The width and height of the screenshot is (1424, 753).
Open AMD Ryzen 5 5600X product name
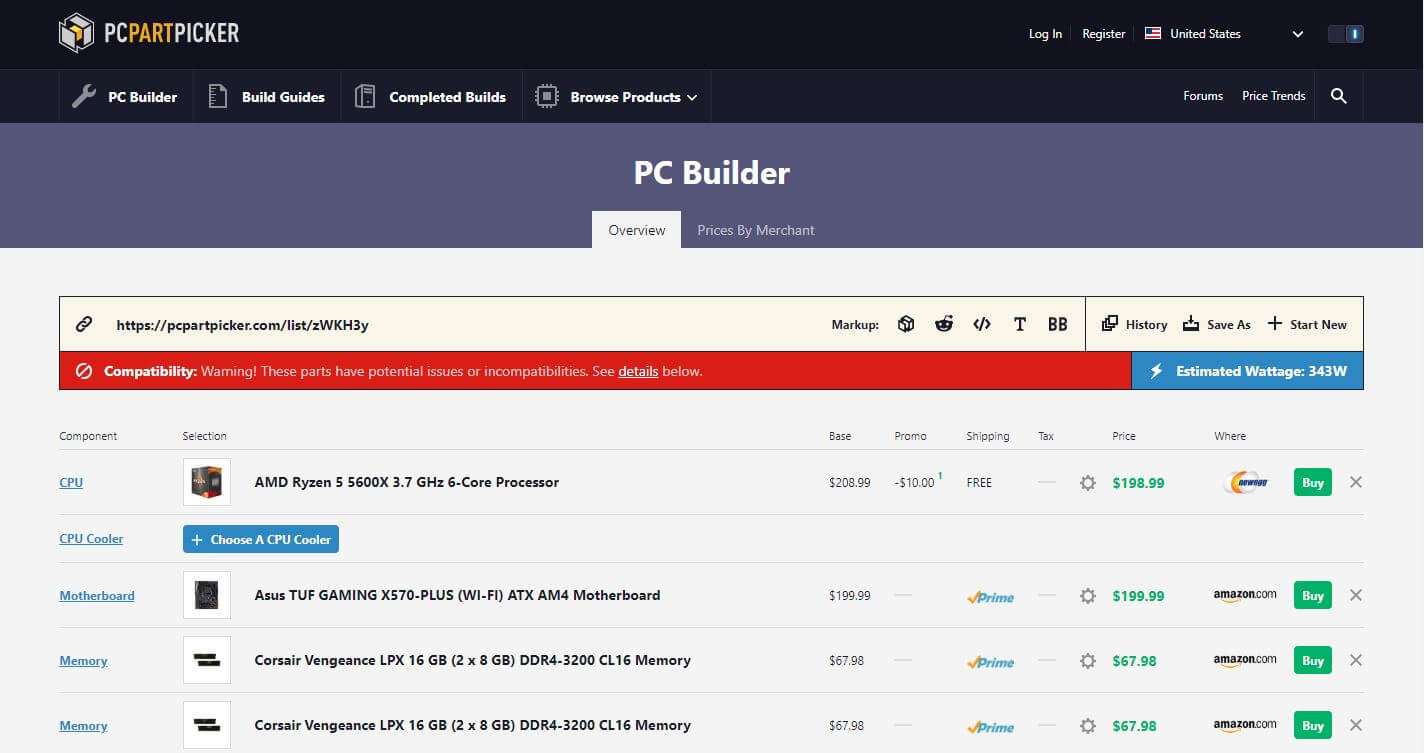(x=407, y=482)
